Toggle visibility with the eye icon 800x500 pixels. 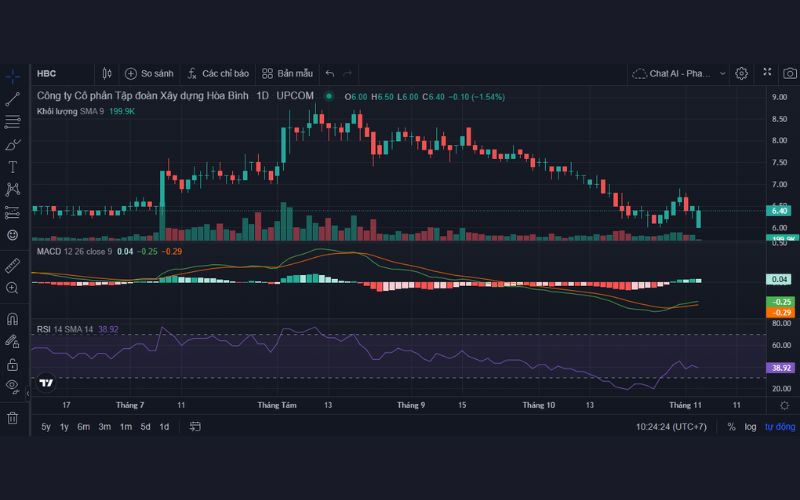click(13, 385)
